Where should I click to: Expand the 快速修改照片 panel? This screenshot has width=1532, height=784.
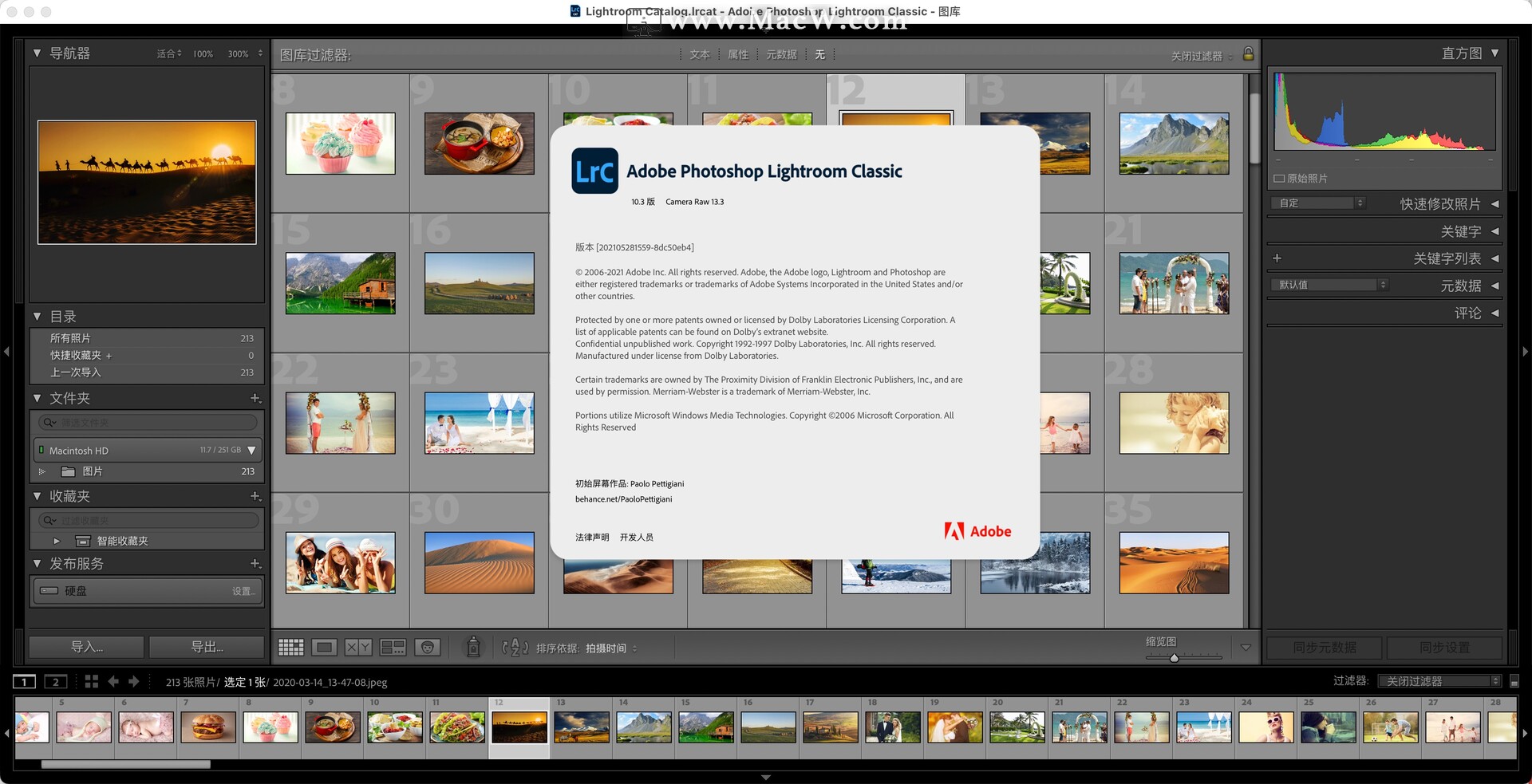tap(1494, 204)
